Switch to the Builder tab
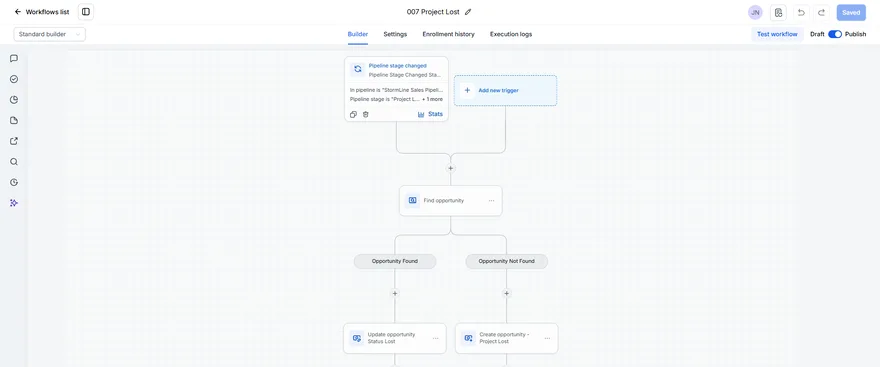Viewport: 880px width, 367px height. click(358, 34)
